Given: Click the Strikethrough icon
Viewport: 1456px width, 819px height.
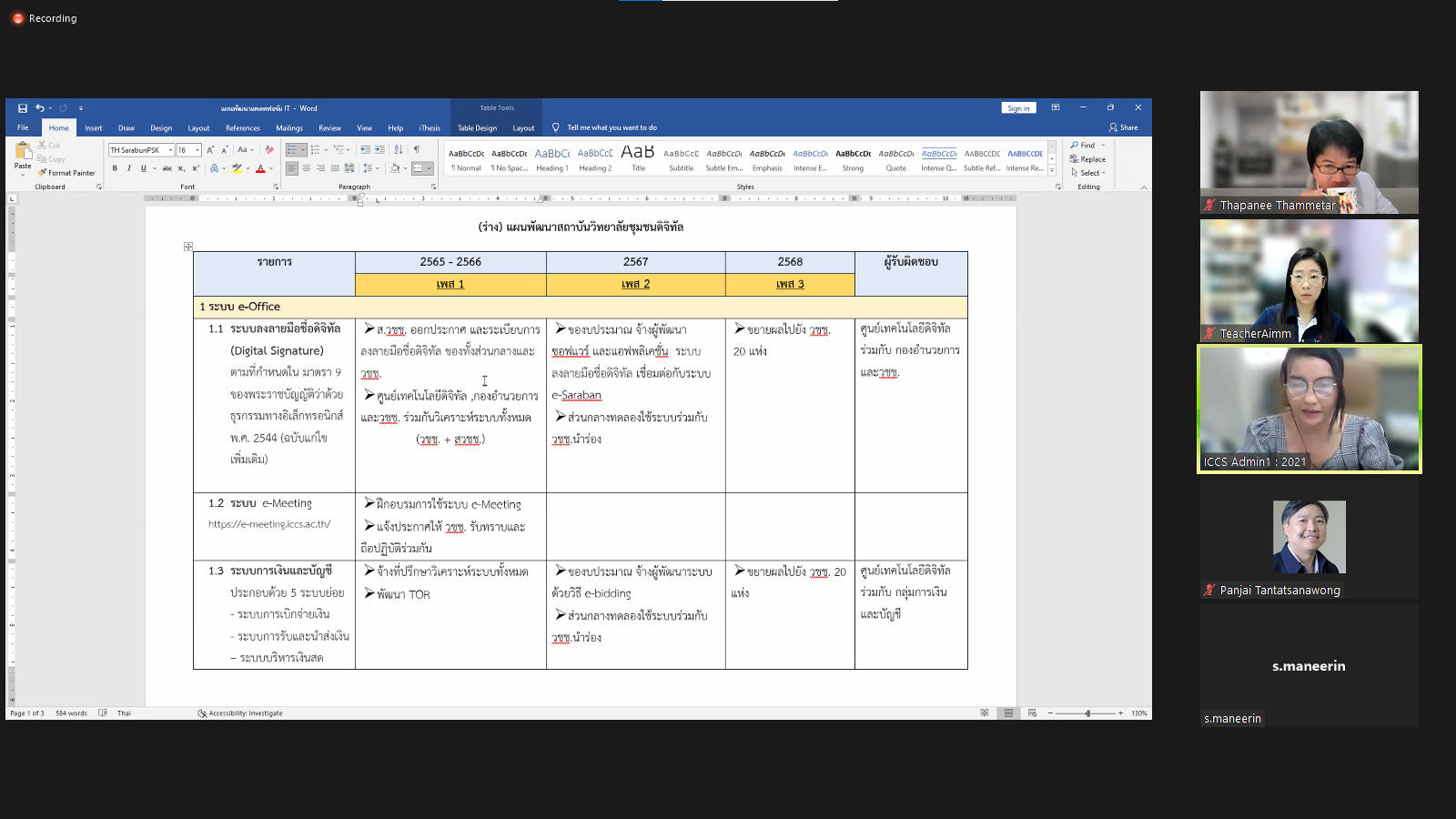Looking at the screenshot, I should [167, 168].
